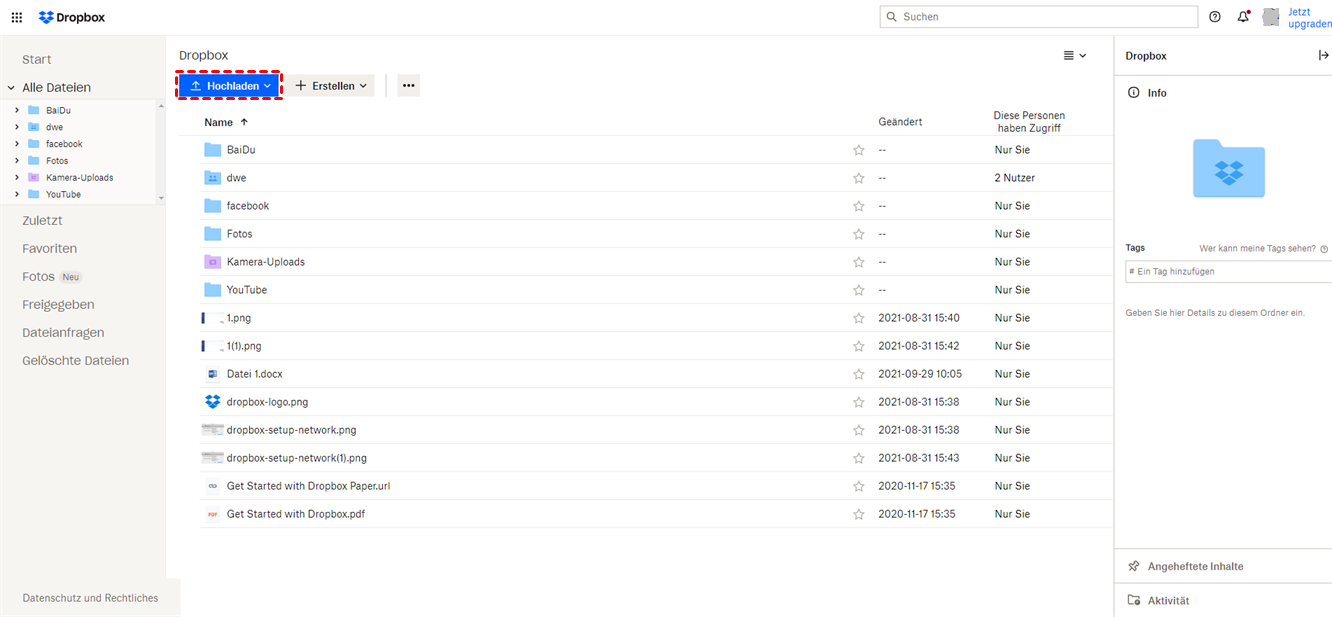This screenshot has width=1332, height=617.
Task: Click the pin icon beside Angeheftete Inhalte
Action: 1133,566
